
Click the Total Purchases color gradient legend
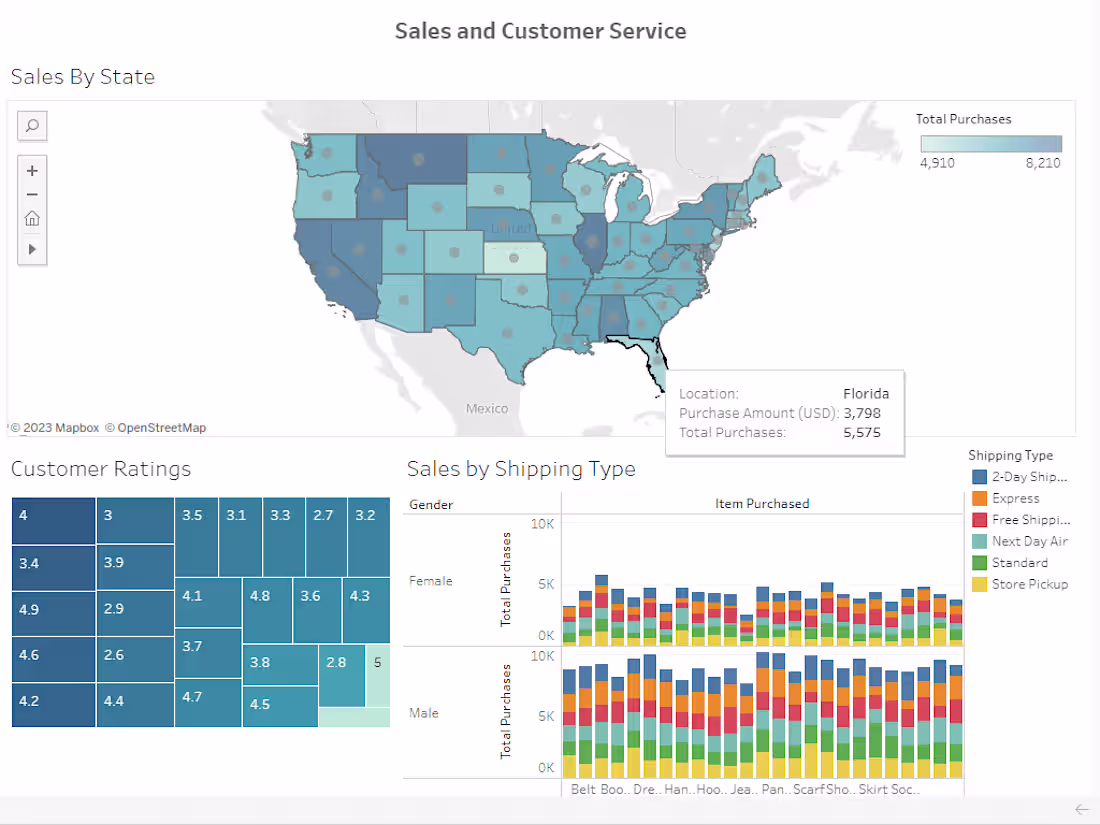click(990, 144)
